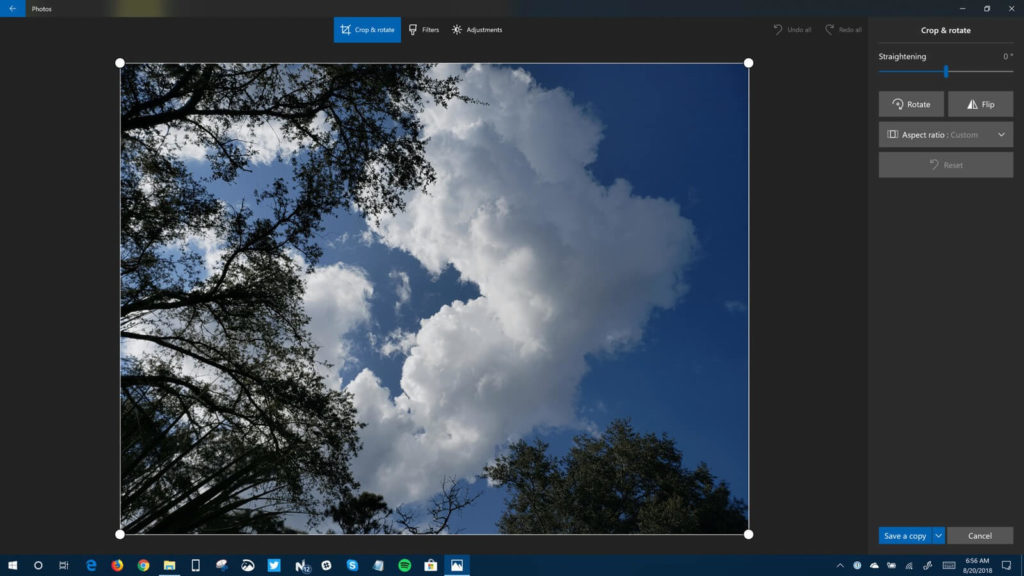This screenshot has width=1024, height=576.
Task: Open Spotify from the taskbar
Action: [404, 566]
